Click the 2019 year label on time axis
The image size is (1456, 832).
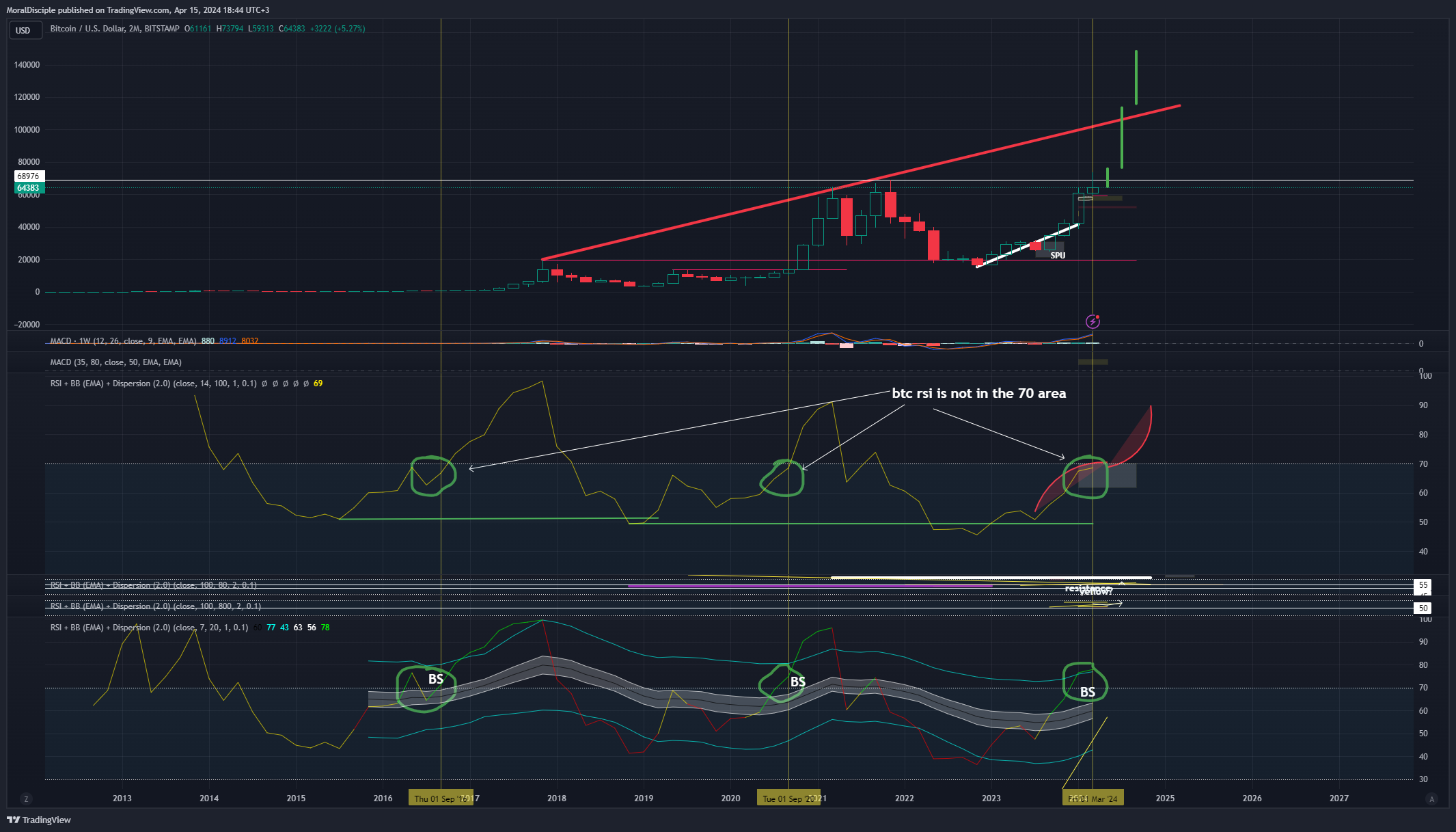tap(644, 799)
